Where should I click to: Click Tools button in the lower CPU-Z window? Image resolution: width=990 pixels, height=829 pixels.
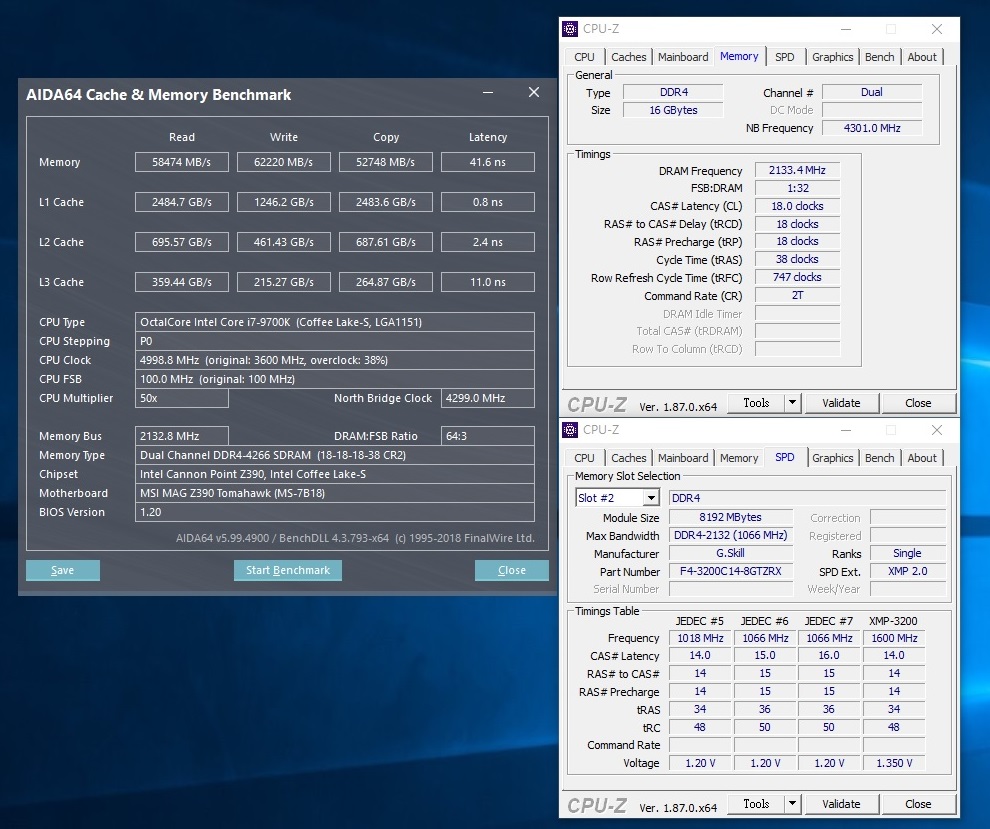pyautogui.click(x=756, y=804)
